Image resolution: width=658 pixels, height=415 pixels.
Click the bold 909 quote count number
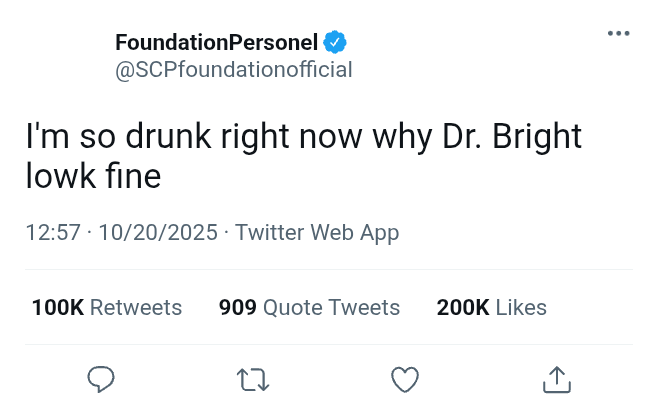[238, 307]
